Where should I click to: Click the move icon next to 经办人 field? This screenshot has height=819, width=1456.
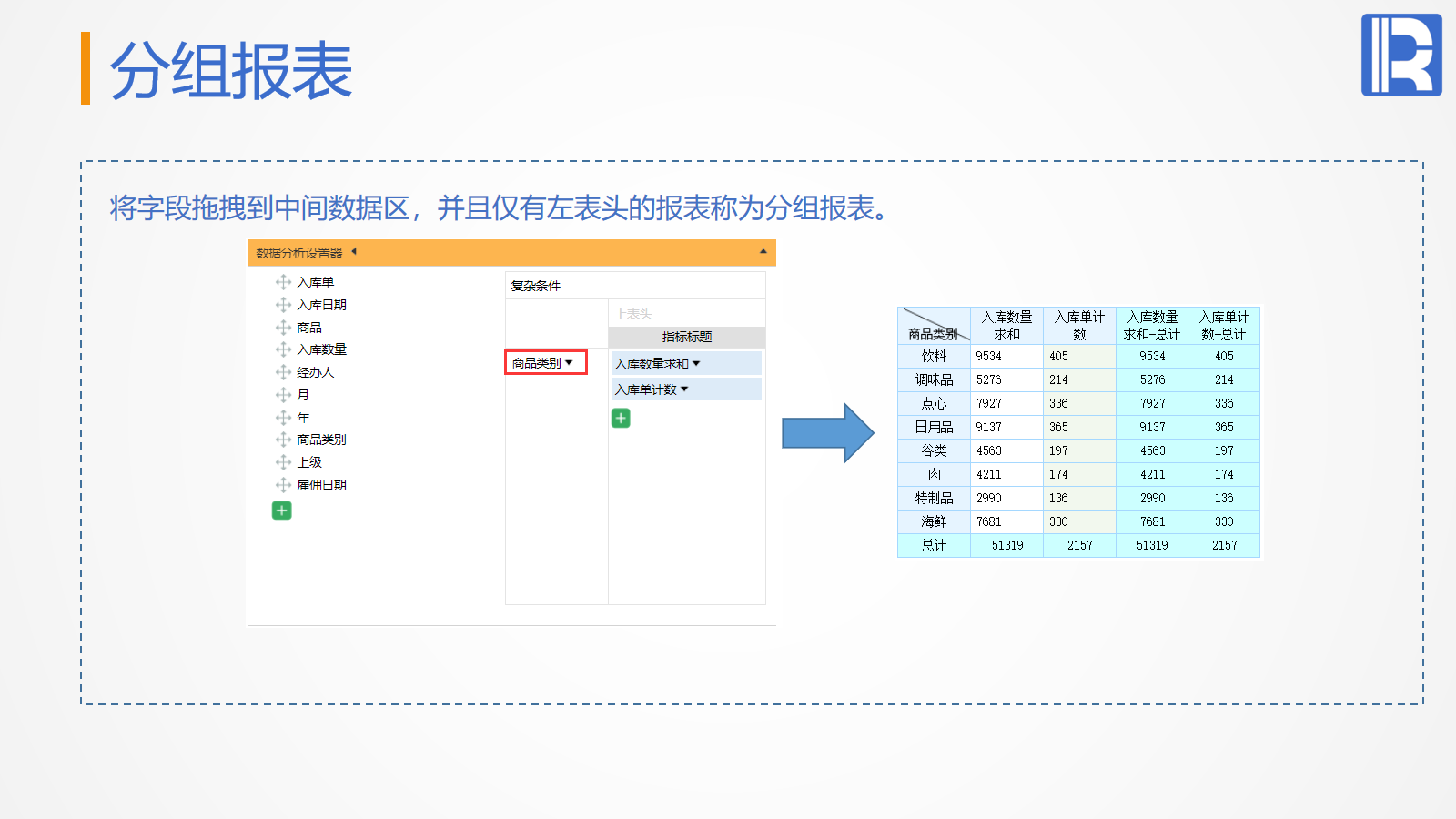pyautogui.click(x=283, y=372)
